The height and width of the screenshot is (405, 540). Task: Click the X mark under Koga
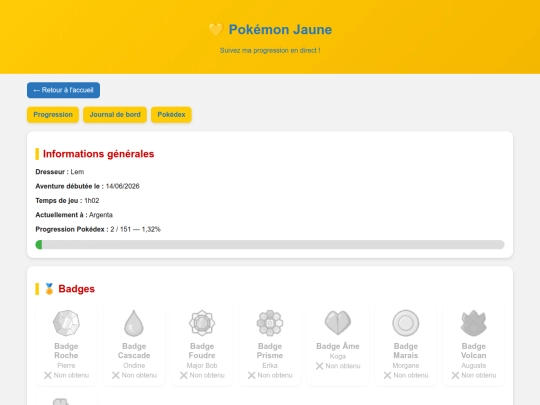(319, 366)
